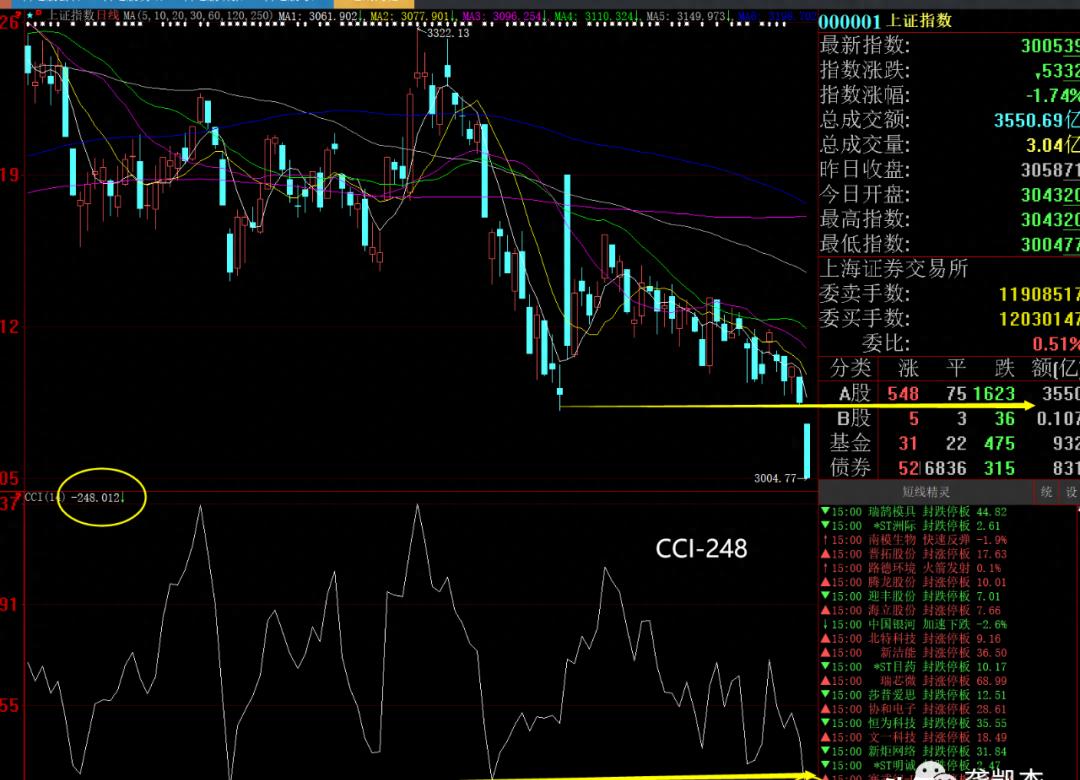This screenshot has height=780, width=1080.
Task: Click the 统 statistics button
Action: [x=1046, y=492]
